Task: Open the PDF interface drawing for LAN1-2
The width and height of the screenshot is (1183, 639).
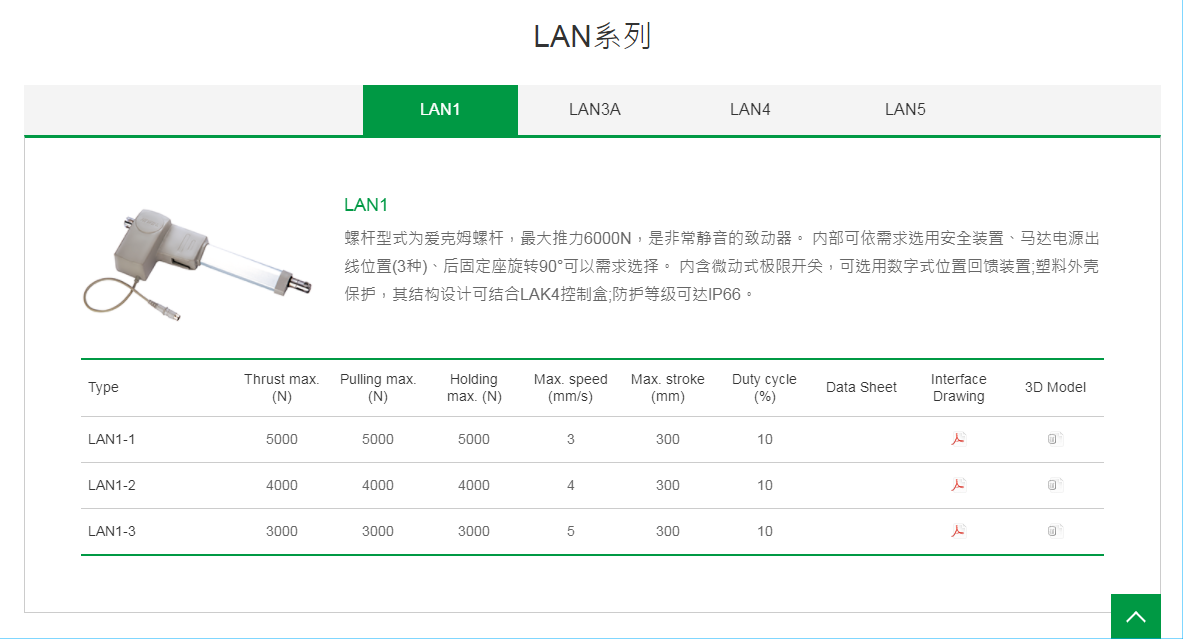Action: tap(957, 485)
